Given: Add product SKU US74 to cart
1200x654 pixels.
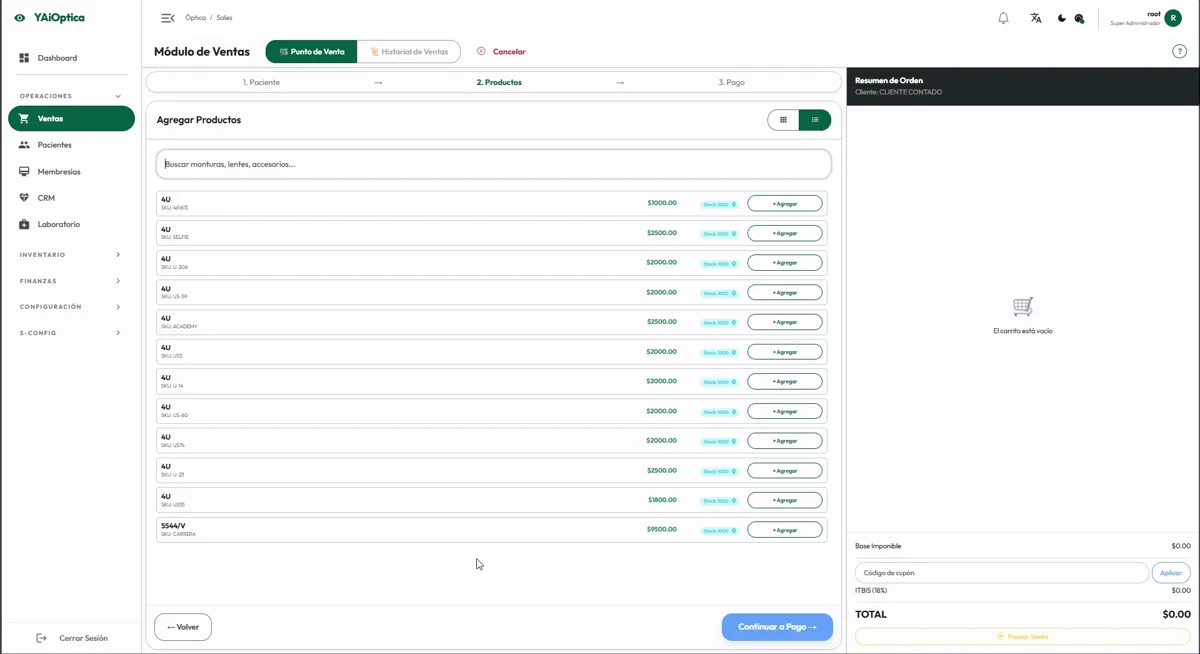Looking at the screenshot, I should click(x=785, y=441).
